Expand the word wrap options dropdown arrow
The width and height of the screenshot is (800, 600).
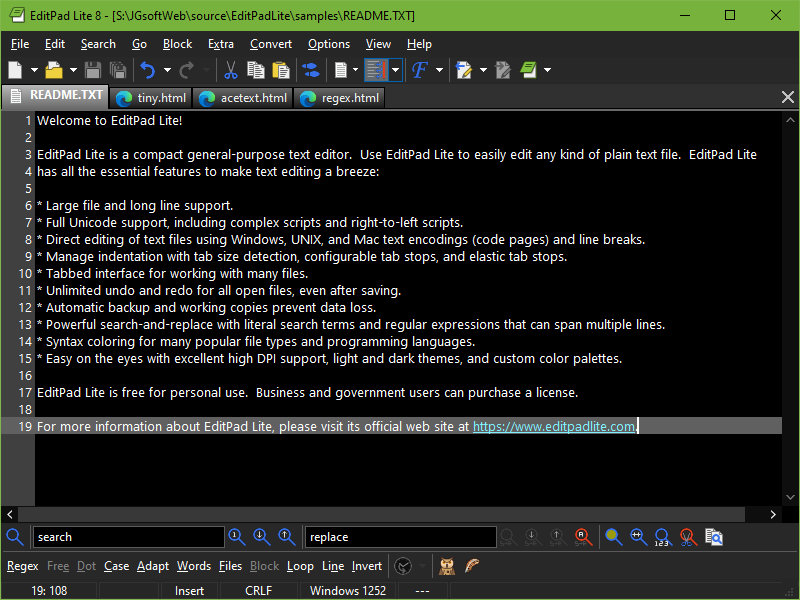click(x=395, y=70)
